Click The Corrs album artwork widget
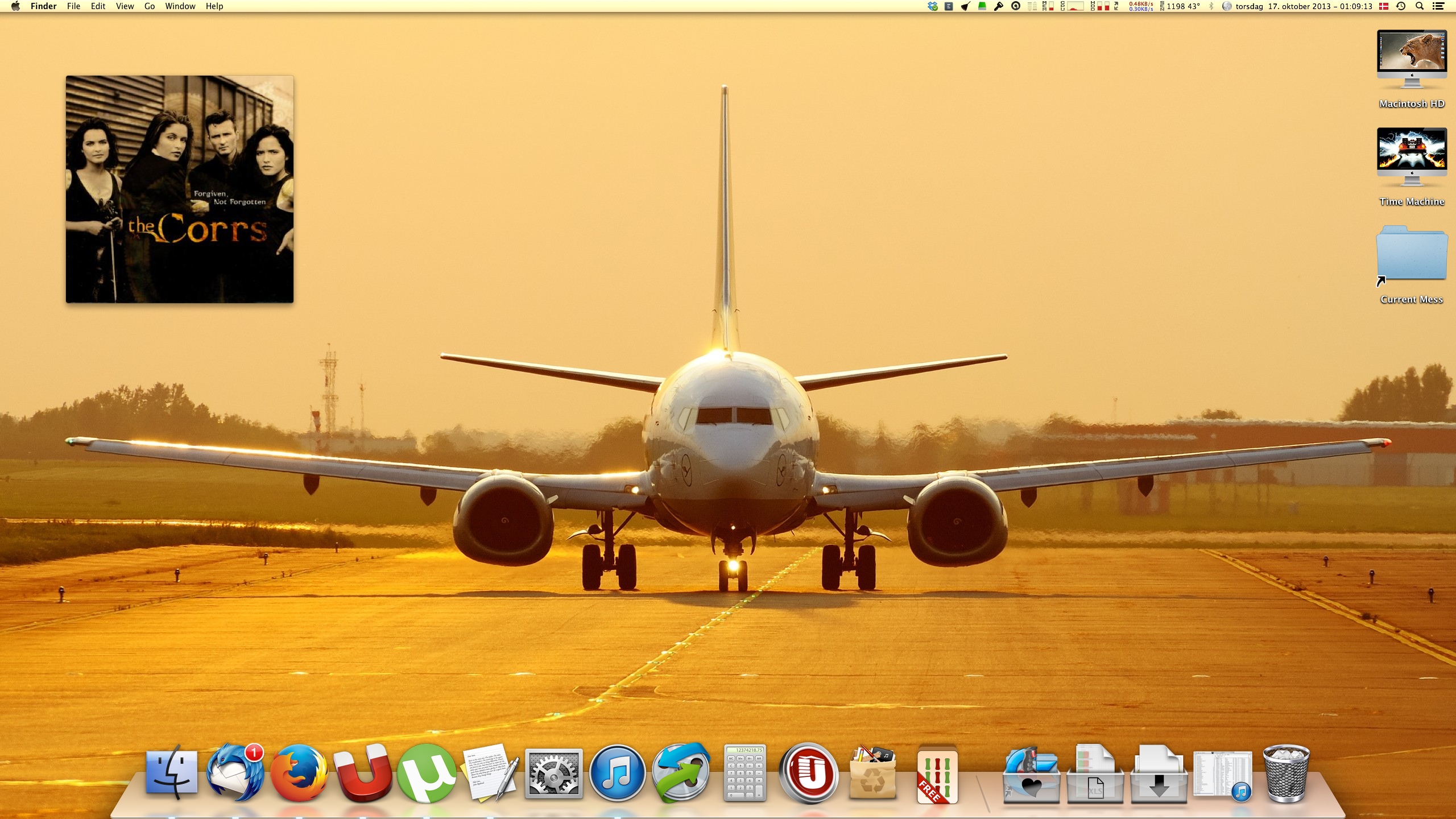 pyautogui.click(x=180, y=189)
